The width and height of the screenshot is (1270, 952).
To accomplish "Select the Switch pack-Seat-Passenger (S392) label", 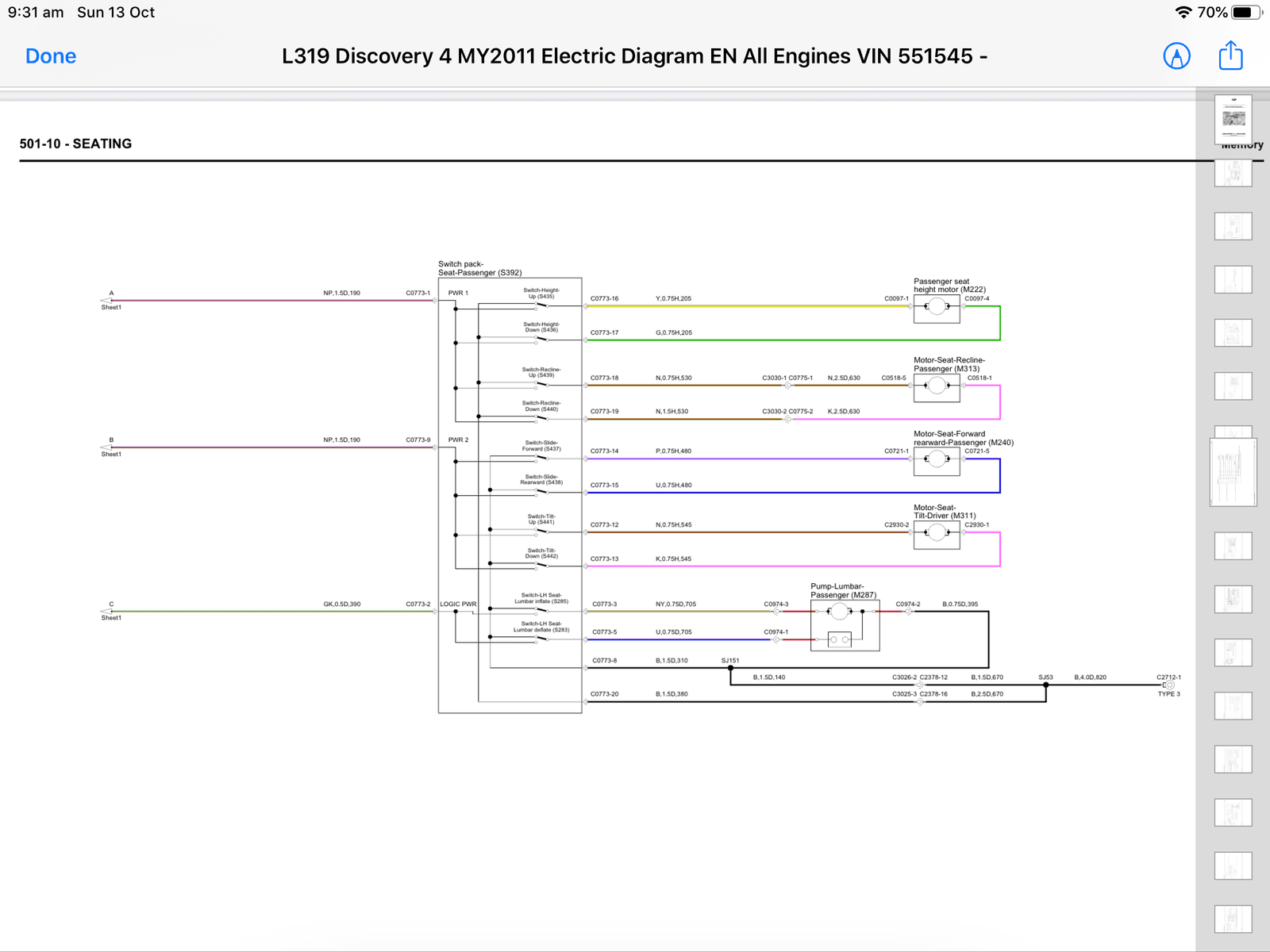I will [x=479, y=268].
